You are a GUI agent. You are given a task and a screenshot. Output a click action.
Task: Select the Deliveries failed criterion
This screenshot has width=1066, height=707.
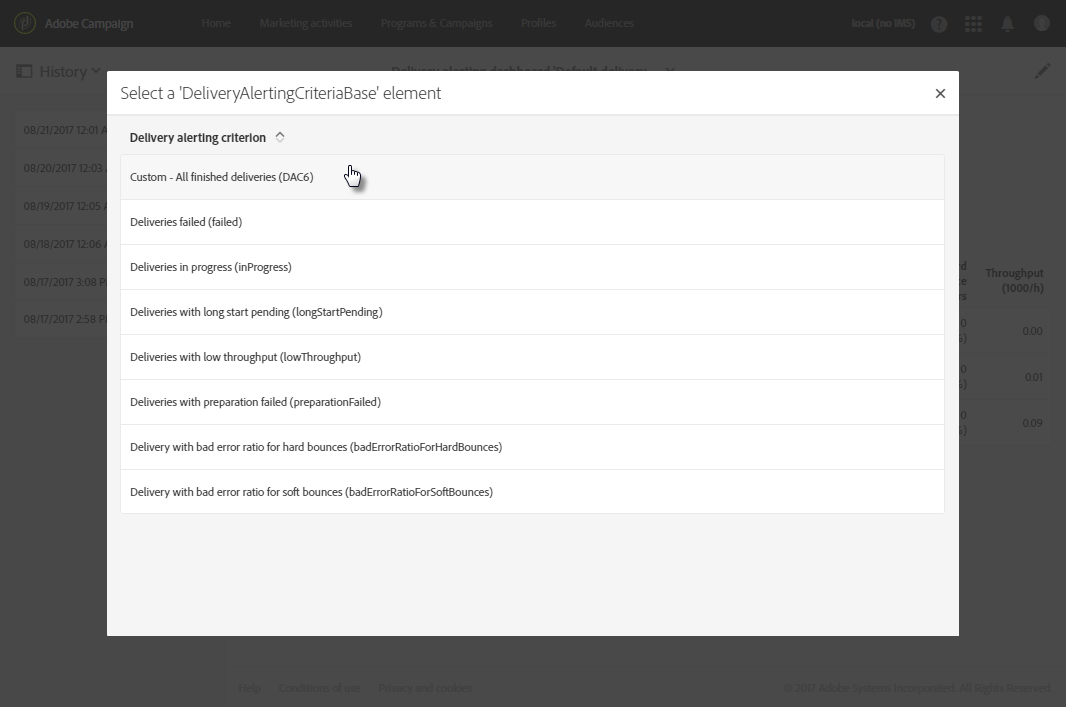(x=186, y=222)
